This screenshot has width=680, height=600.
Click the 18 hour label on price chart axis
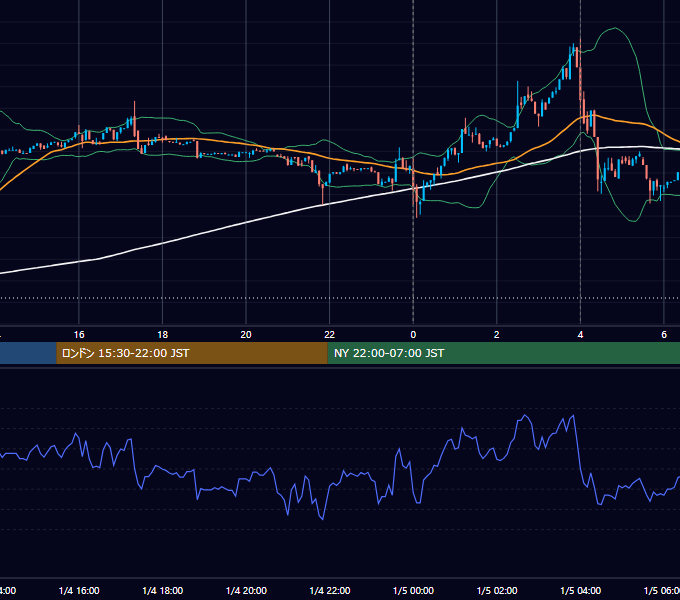[163, 335]
